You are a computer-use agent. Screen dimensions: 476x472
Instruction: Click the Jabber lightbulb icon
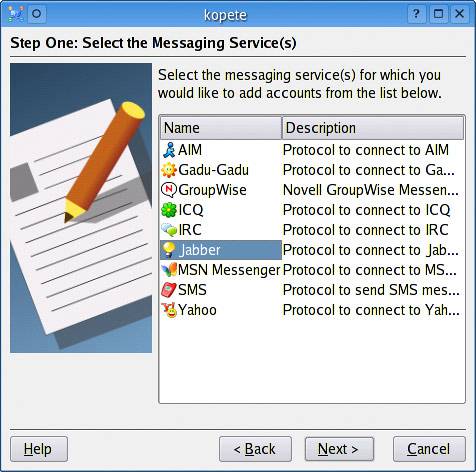[169, 250]
